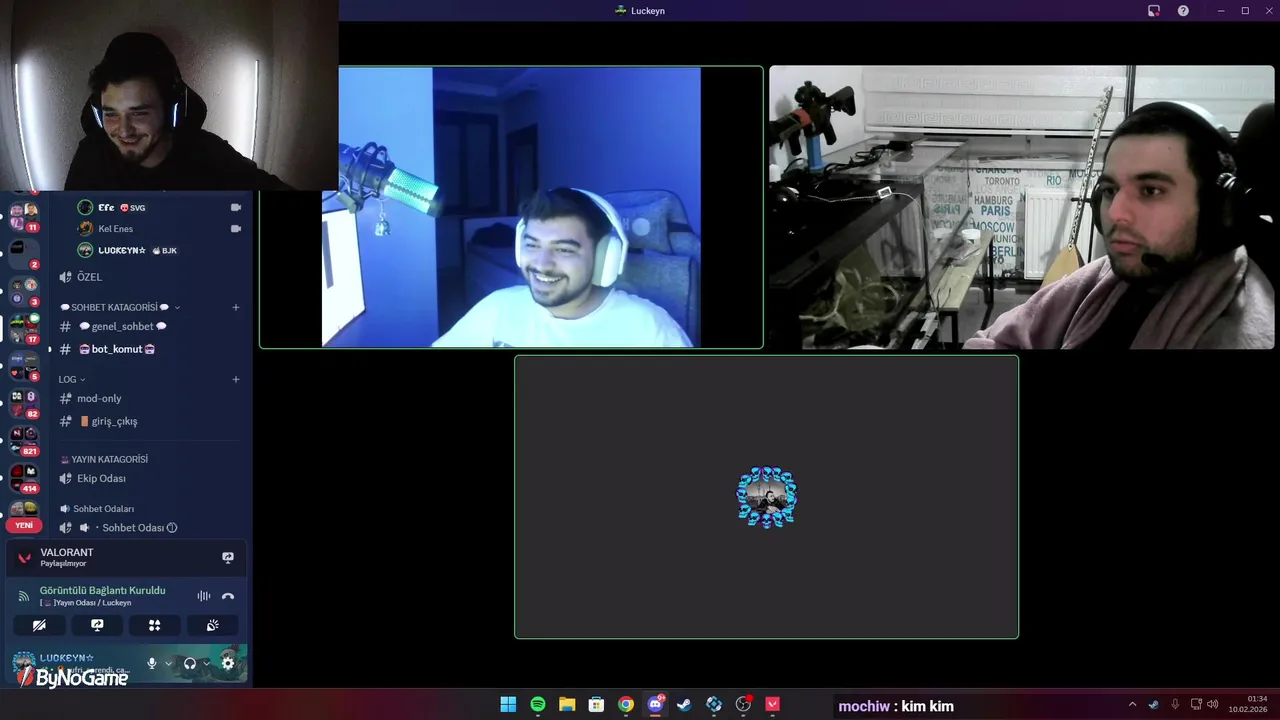Screen dimensions: 1280x720
Task: Add channel to SOHBET KATAGORİSİ
Action: tap(236, 307)
